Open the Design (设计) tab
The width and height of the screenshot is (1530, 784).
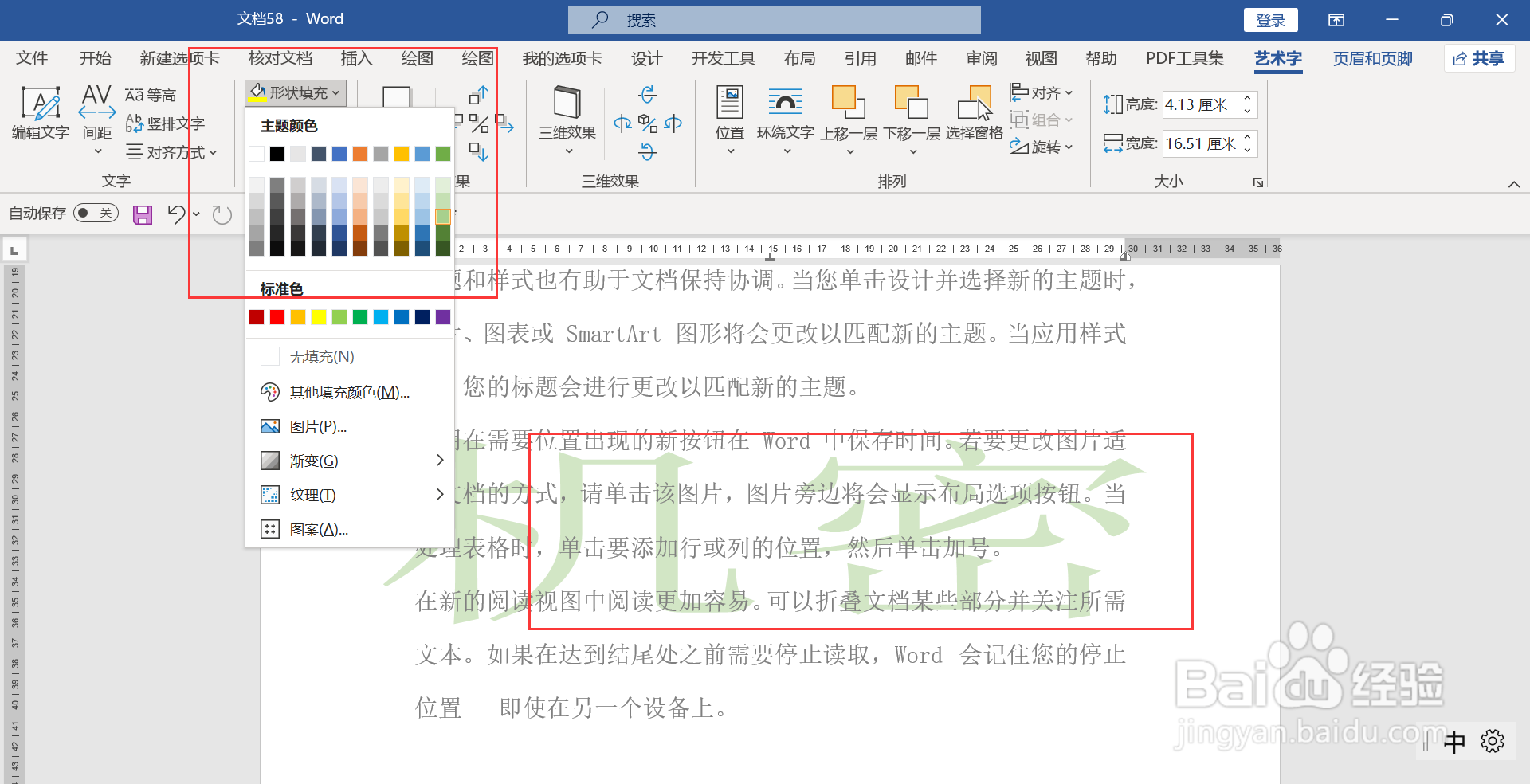point(646,58)
